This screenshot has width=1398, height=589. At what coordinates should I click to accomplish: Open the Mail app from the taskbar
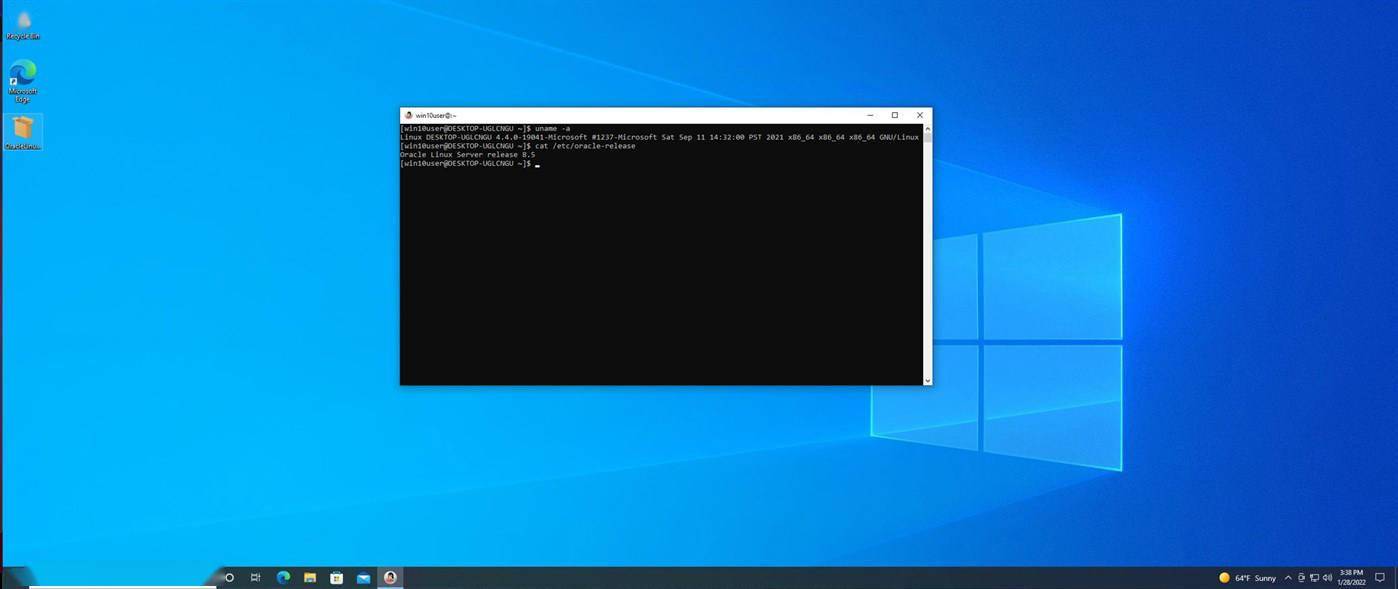(x=364, y=577)
